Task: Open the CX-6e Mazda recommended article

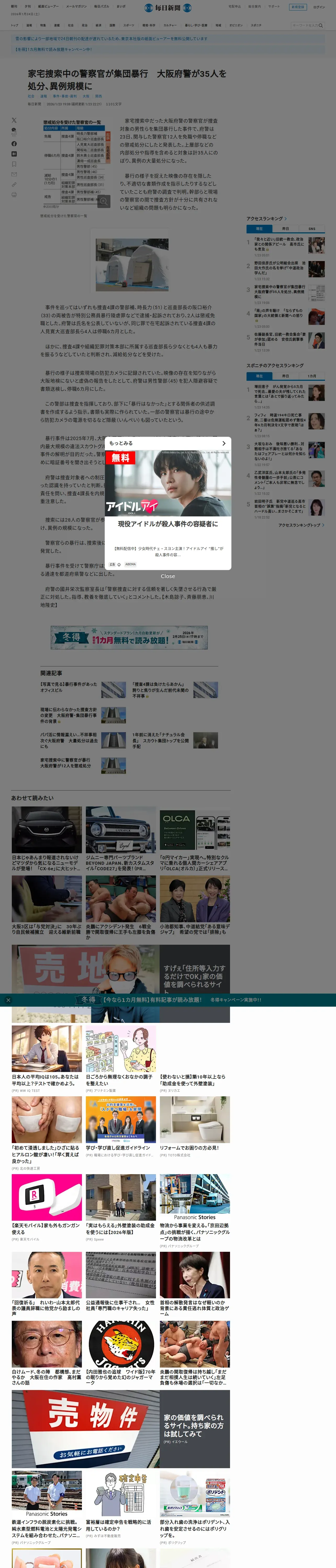Action: (x=46, y=839)
